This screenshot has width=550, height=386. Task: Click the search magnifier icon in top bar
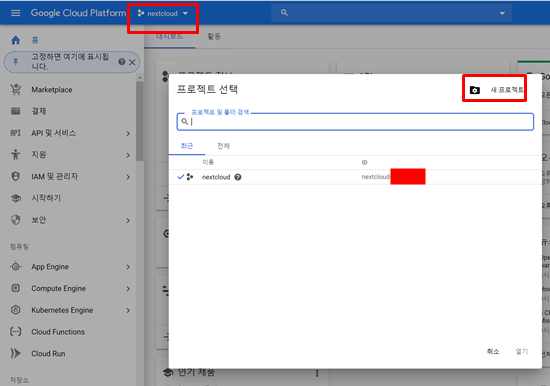coord(284,13)
